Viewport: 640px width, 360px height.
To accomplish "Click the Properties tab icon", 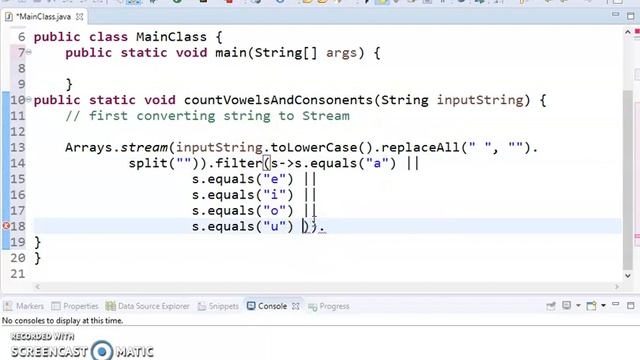I will point(56,306).
